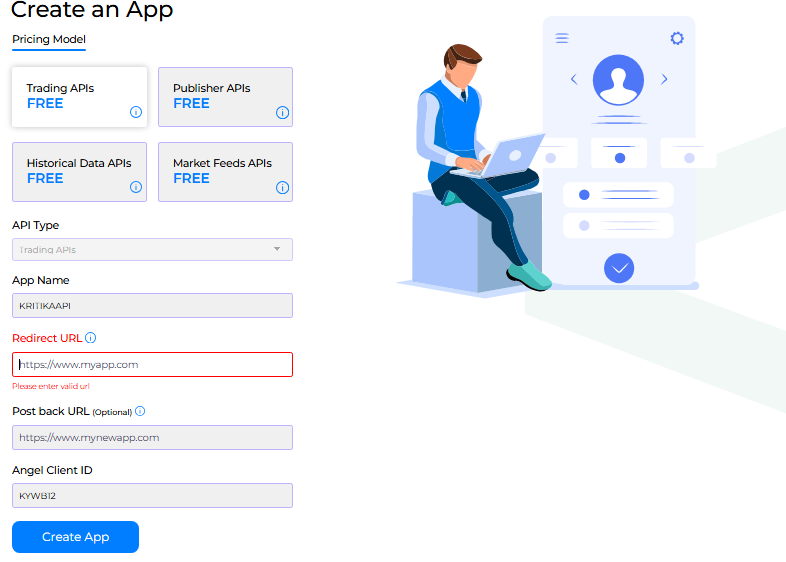Click the API Type dropdown arrow

[x=277, y=249]
